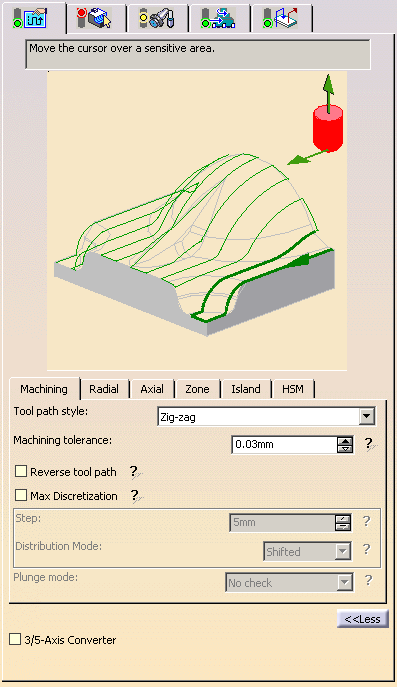
Task: Click the Reverse tool path help icon
Action: coord(135,472)
